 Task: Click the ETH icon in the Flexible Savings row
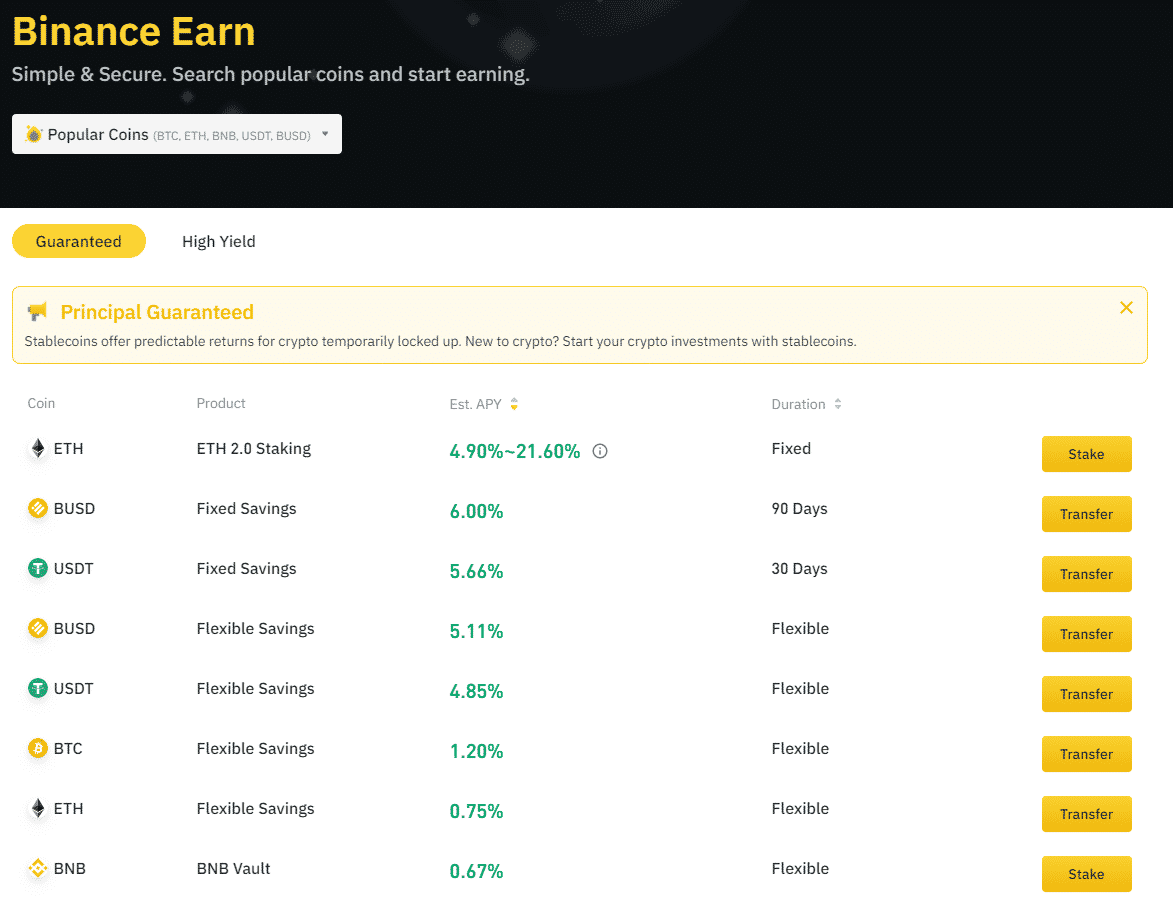click(38, 809)
